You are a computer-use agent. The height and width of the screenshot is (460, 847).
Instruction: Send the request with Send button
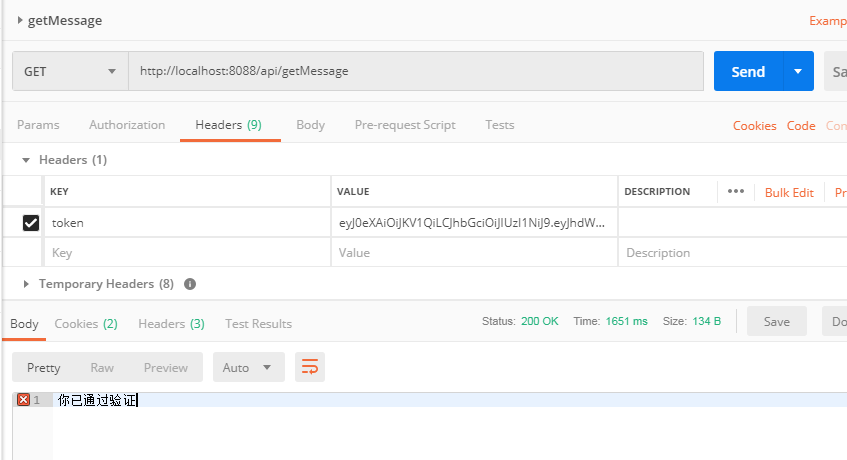748,71
